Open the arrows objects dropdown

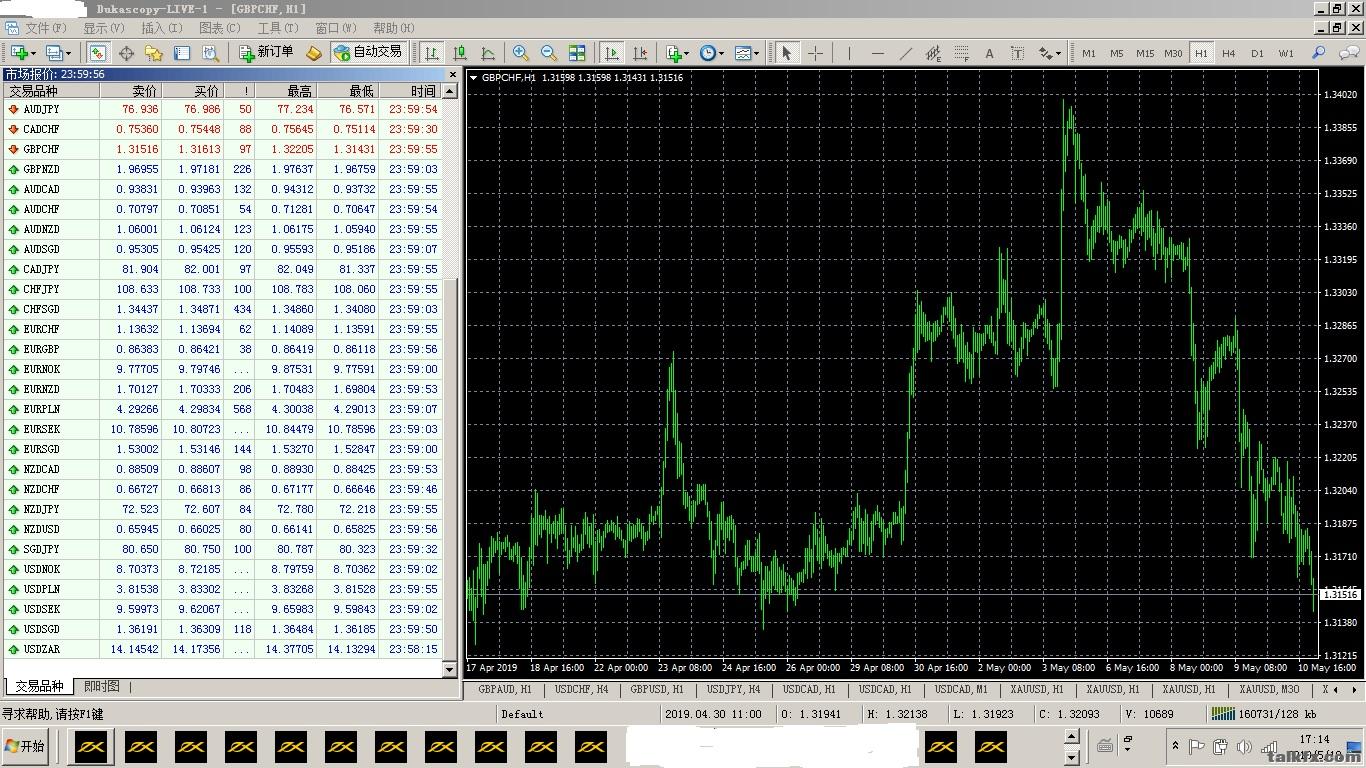(x=1058, y=53)
